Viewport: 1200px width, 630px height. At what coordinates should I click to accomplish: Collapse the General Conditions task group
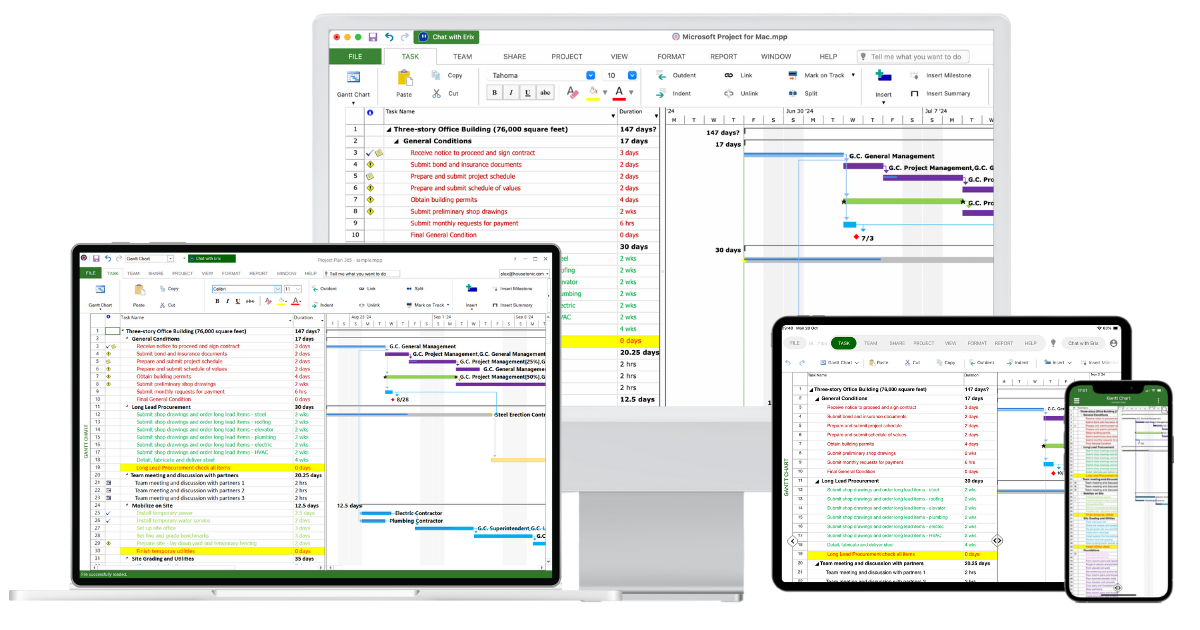(397, 140)
